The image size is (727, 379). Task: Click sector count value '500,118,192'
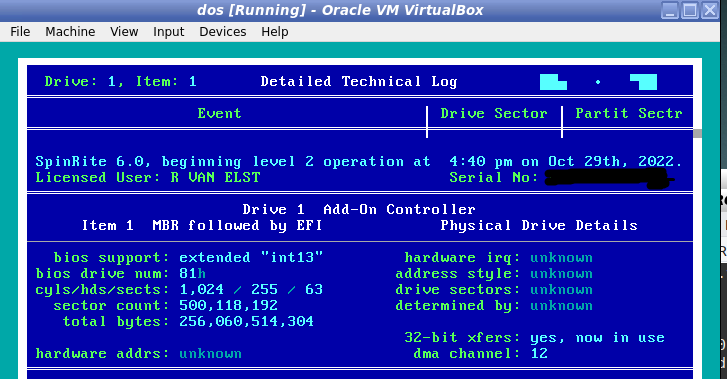point(229,305)
